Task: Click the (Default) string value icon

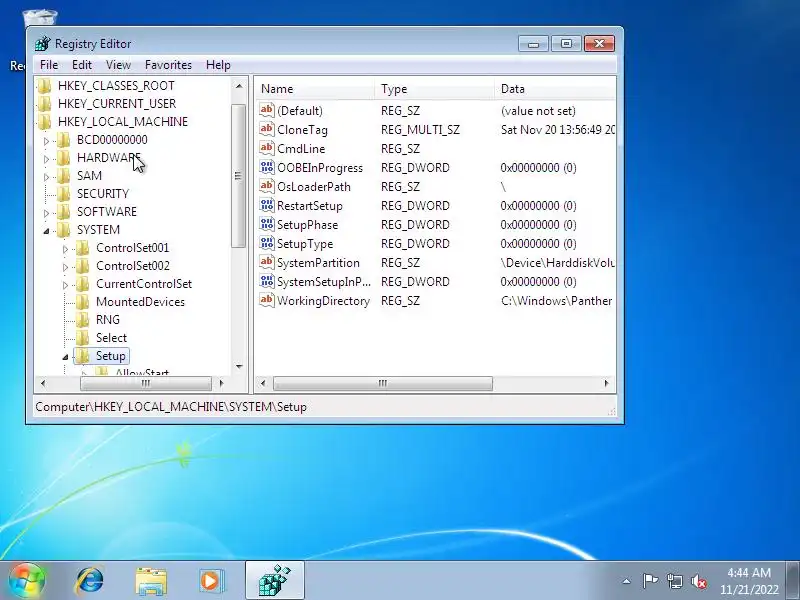Action: coord(267,110)
